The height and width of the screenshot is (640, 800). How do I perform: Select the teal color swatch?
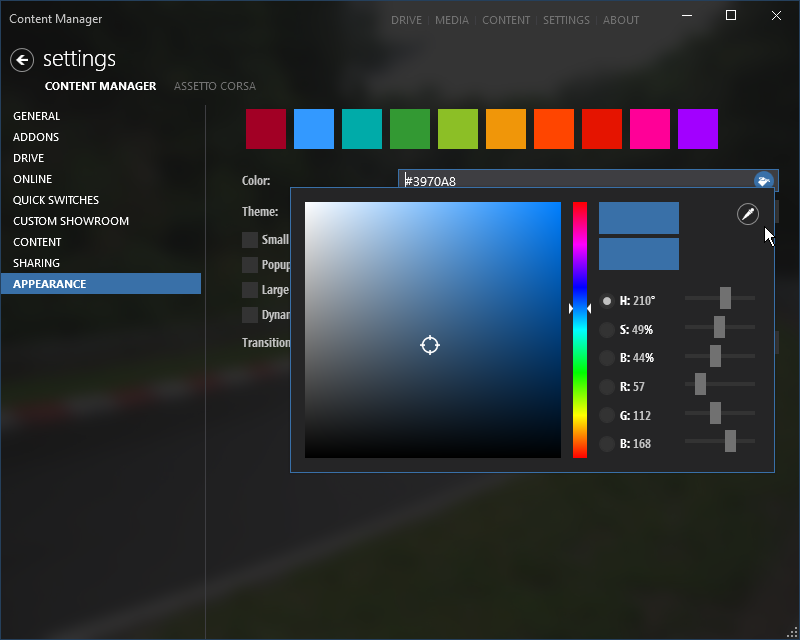pyautogui.click(x=361, y=129)
